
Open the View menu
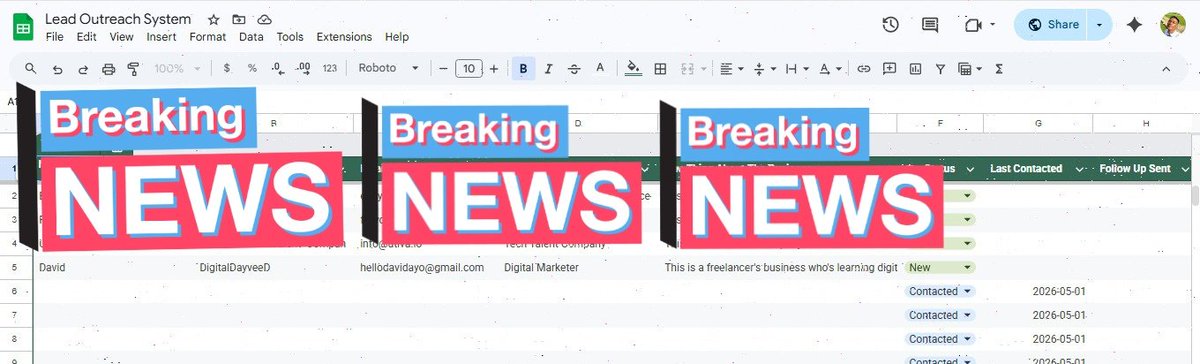[121, 37]
